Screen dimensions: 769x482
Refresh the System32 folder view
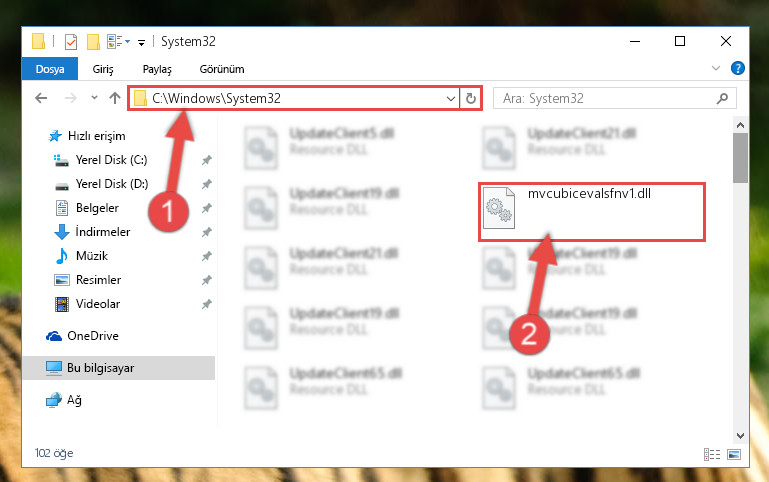(x=470, y=99)
